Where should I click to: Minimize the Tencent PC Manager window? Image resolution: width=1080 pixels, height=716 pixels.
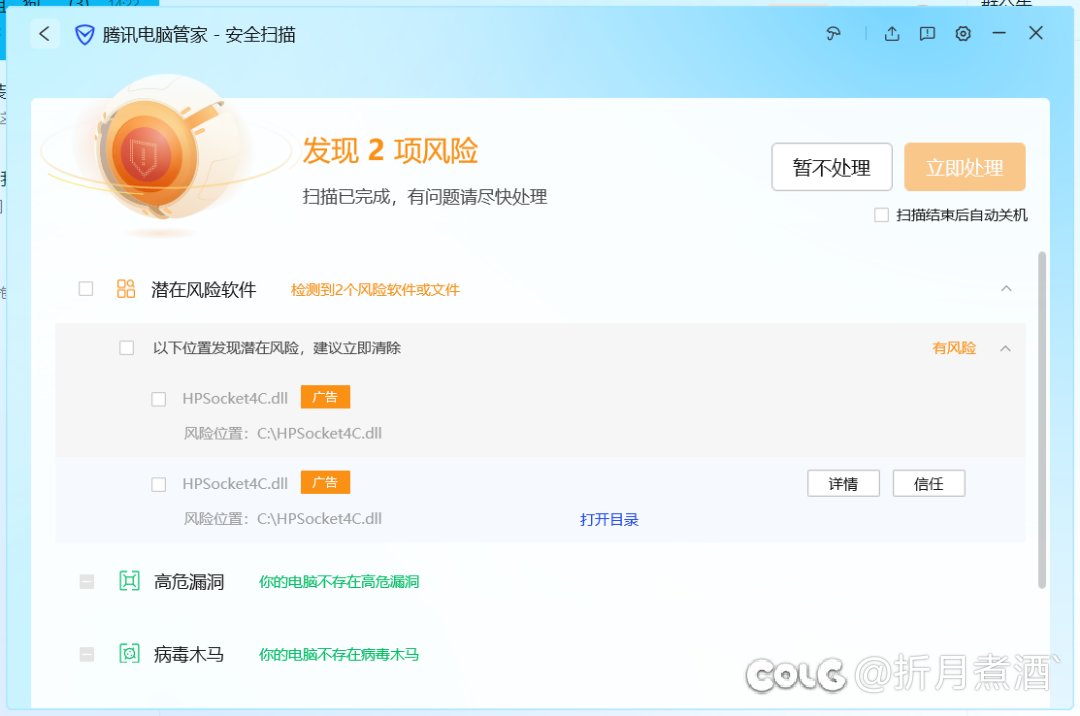[999, 33]
